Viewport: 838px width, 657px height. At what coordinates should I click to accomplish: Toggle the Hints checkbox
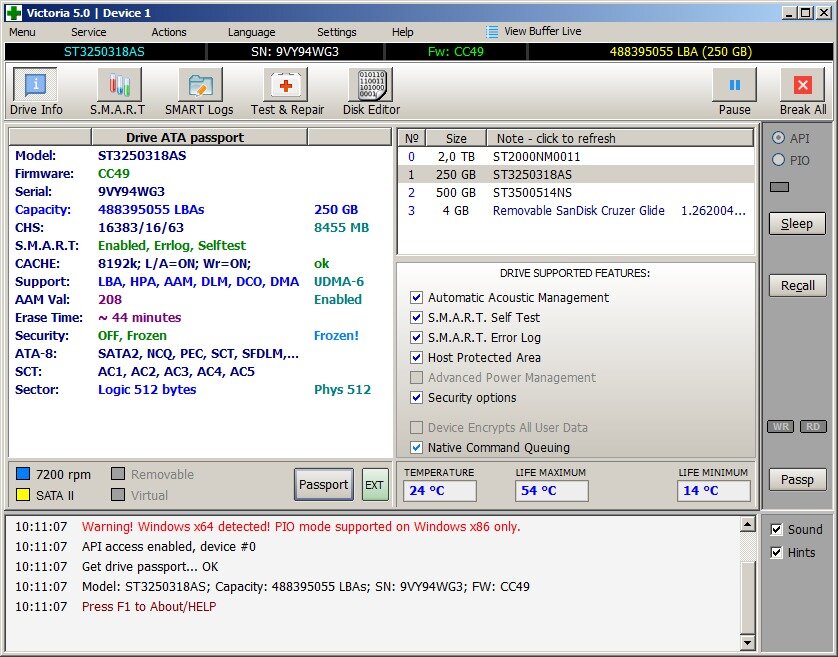pyautogui.click(x=776, y=552)
